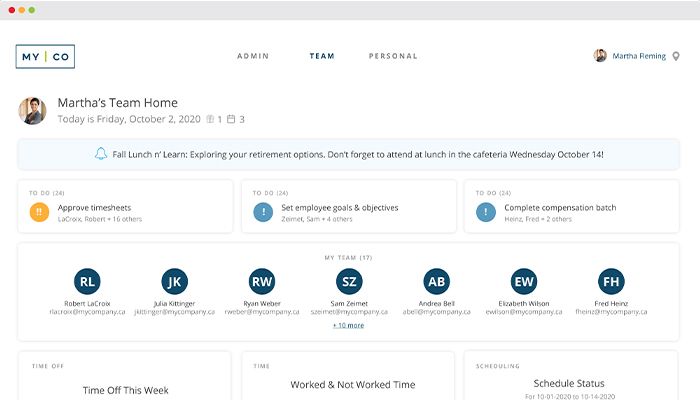Image resolution: width=700 pixels, height=400 pixels.
Task: Open the Time Off This Week card
Action: pos(125,376)
